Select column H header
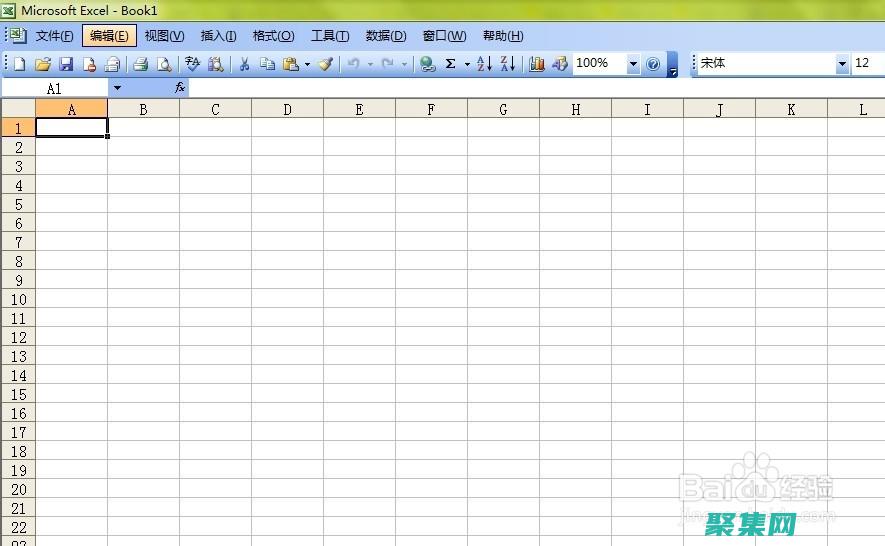Viewport: 885px width, 546px height. pyautogui.click(x=575, y=109)
